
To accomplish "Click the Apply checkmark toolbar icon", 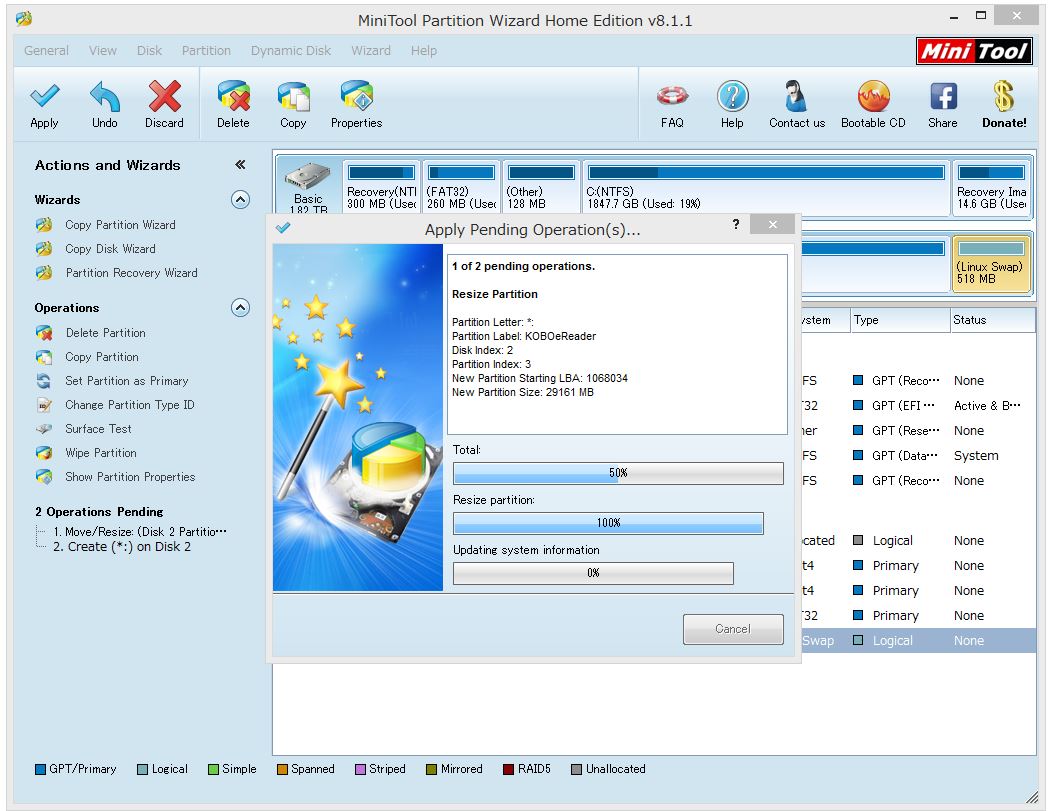I will [x=44, y=96].
